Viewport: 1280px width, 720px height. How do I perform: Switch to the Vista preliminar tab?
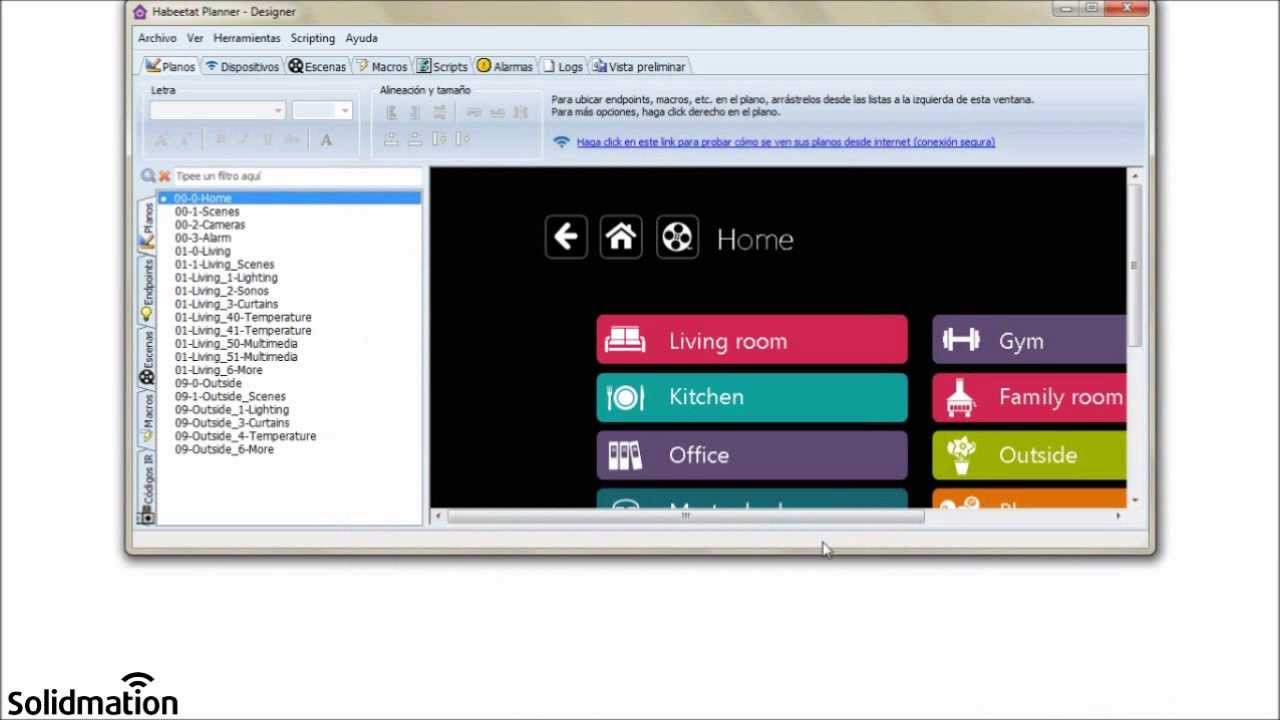(639, 67)
